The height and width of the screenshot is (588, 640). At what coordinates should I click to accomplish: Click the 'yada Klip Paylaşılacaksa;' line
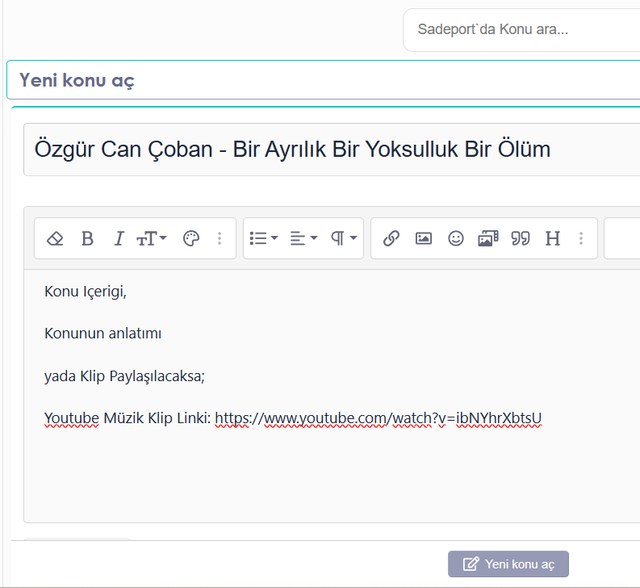pyautogui.click(x=124, y=376)
